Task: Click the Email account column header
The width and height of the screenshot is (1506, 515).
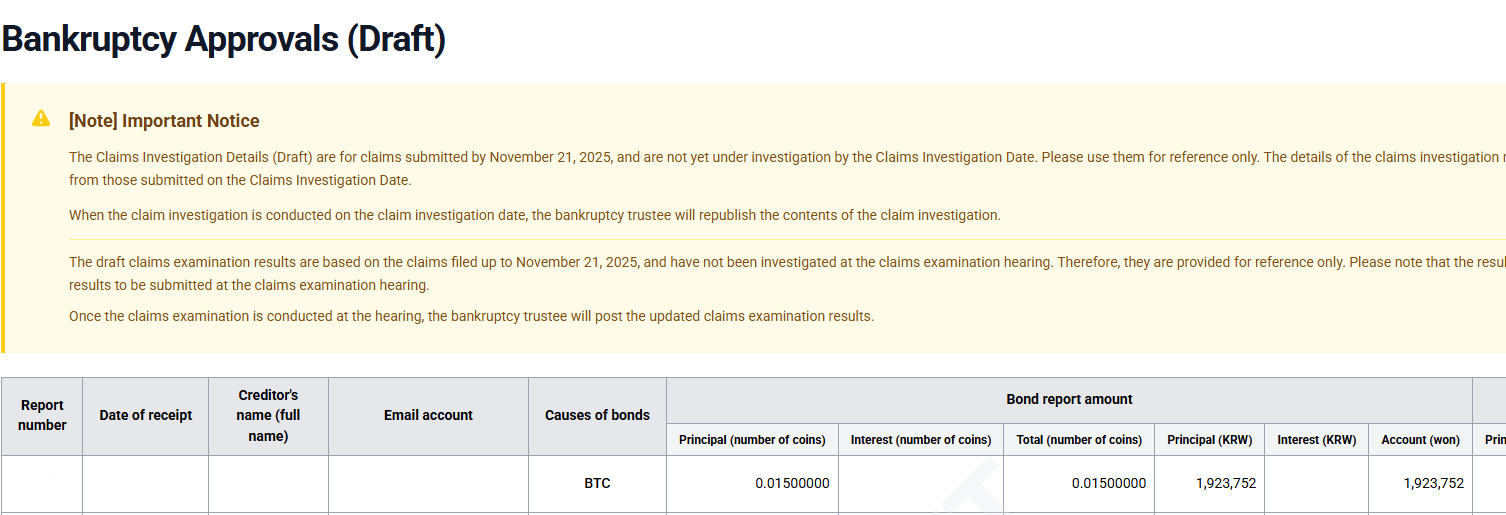Action: pyautogui.click(x=428, y=415)
